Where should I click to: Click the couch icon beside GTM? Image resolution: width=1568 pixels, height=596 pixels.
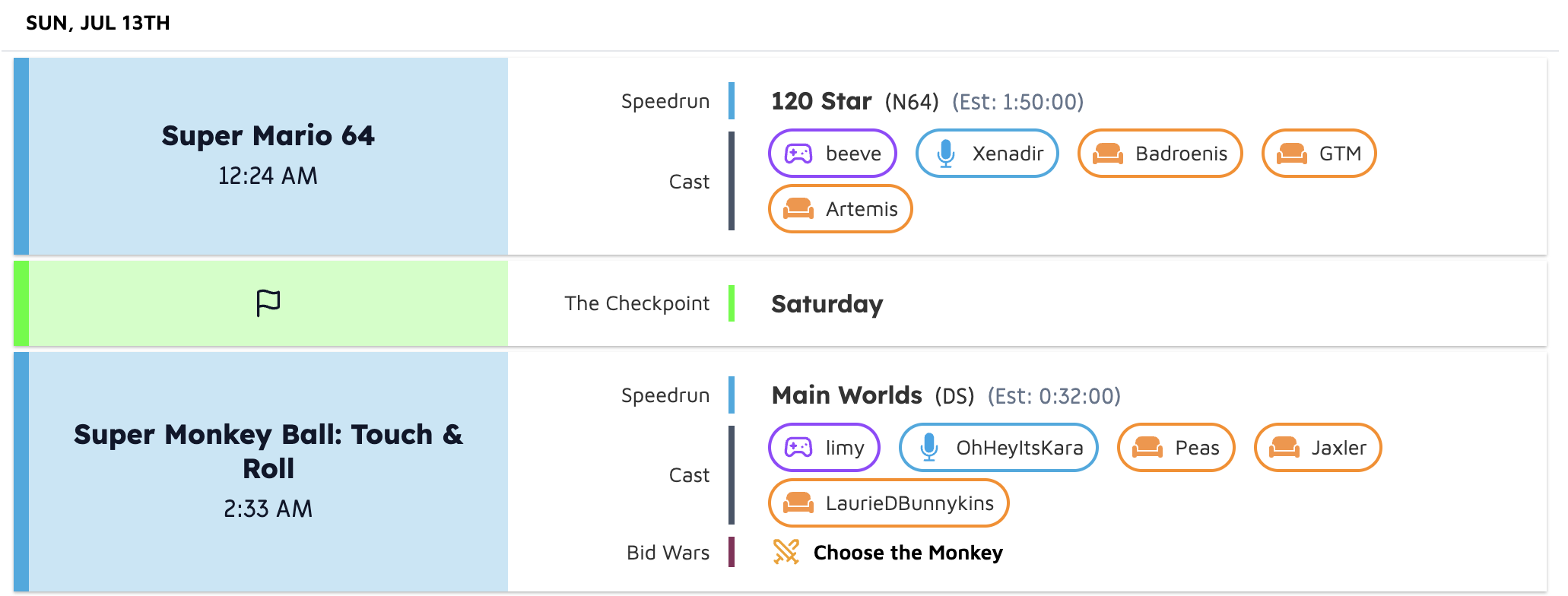point(1291,154)
